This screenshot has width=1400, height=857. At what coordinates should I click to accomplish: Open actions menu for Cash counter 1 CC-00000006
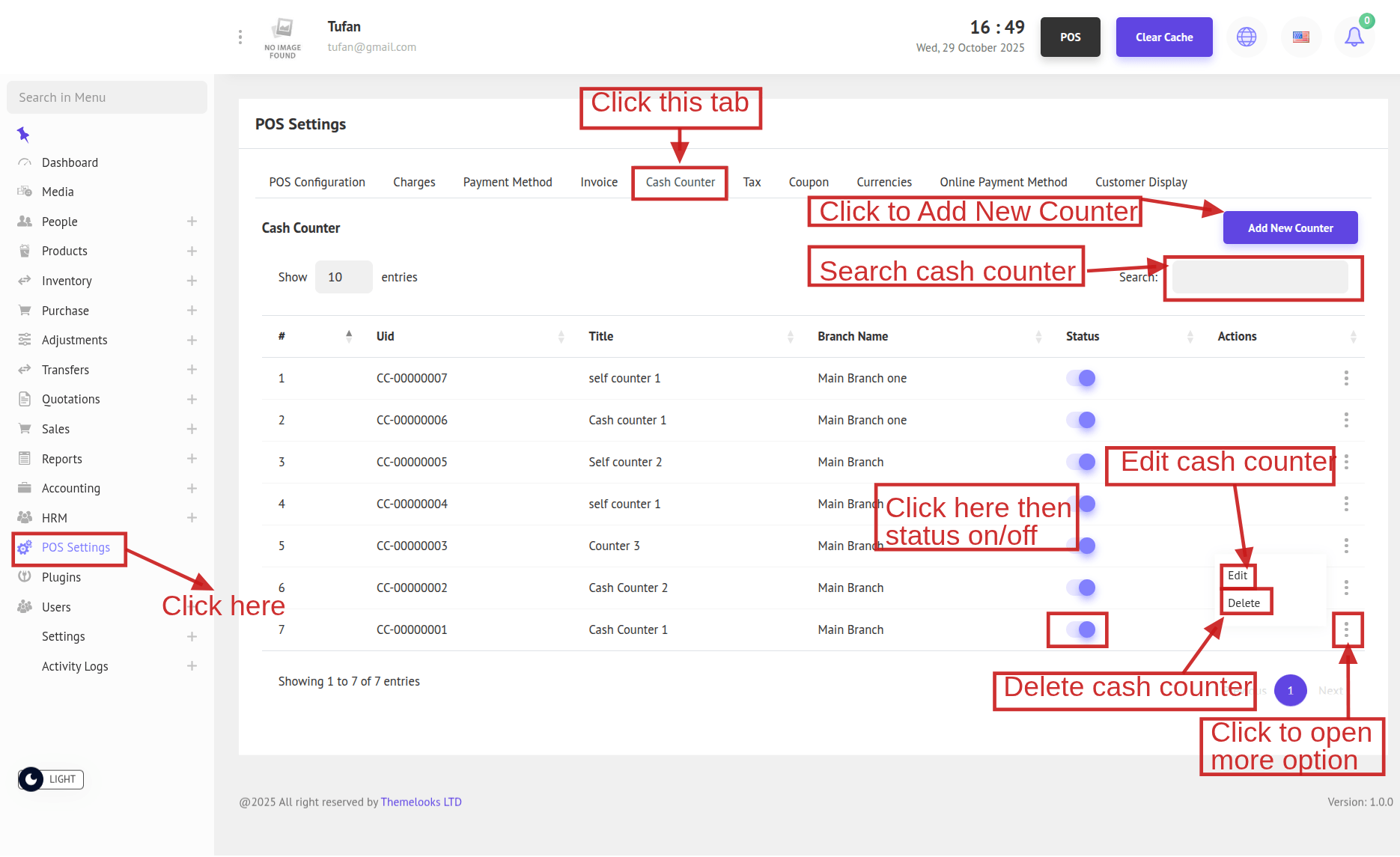(x=1346, y=420)
